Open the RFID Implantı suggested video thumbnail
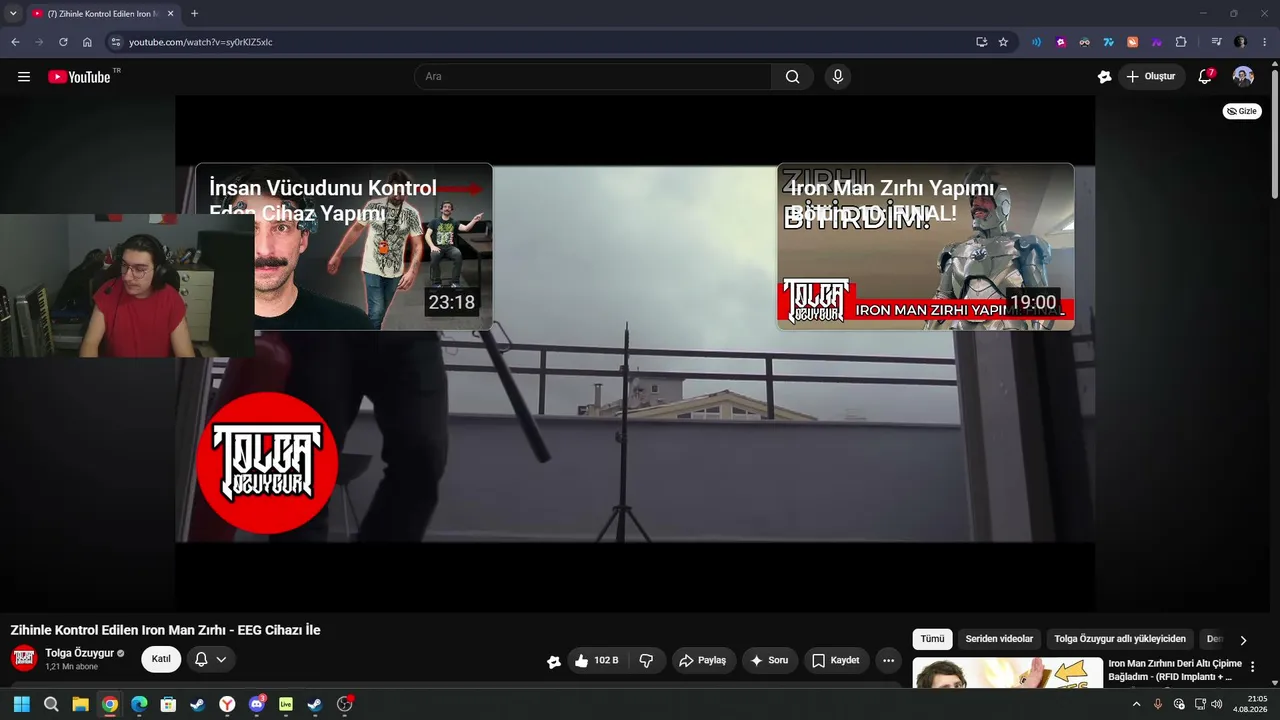The image size is (1280, 720). [x=1008, y=672]
